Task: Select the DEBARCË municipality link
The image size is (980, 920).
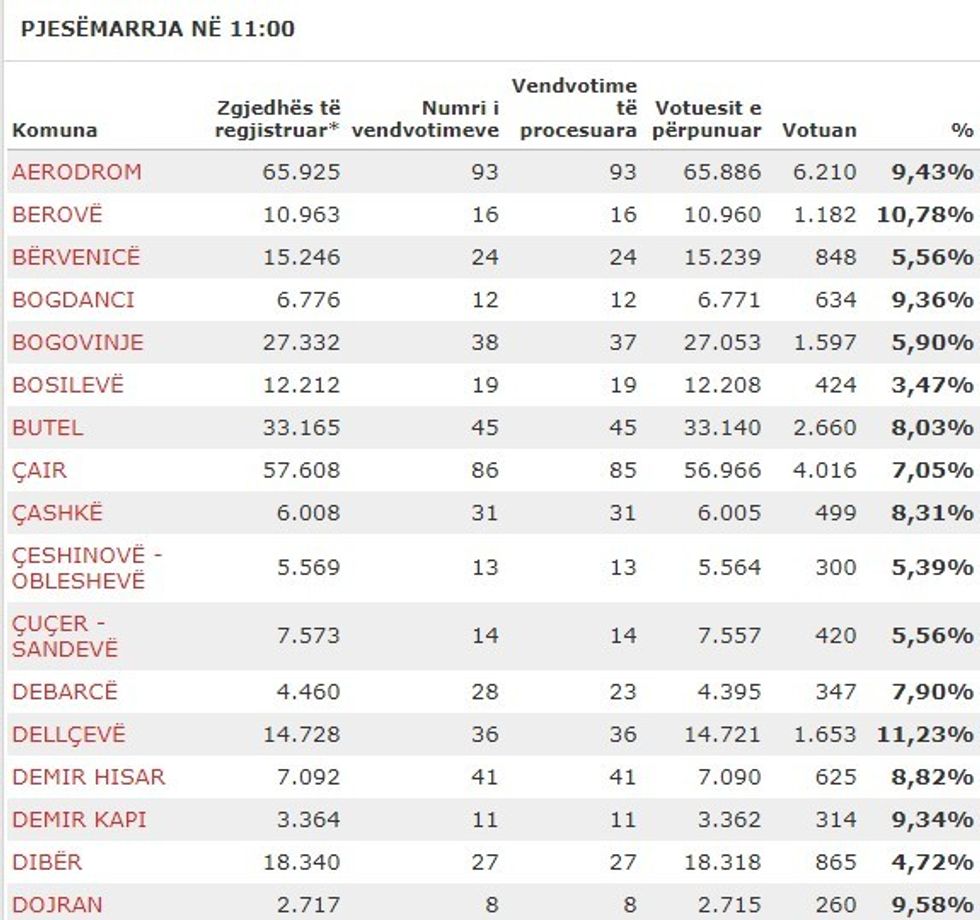Action: point(65,692)
